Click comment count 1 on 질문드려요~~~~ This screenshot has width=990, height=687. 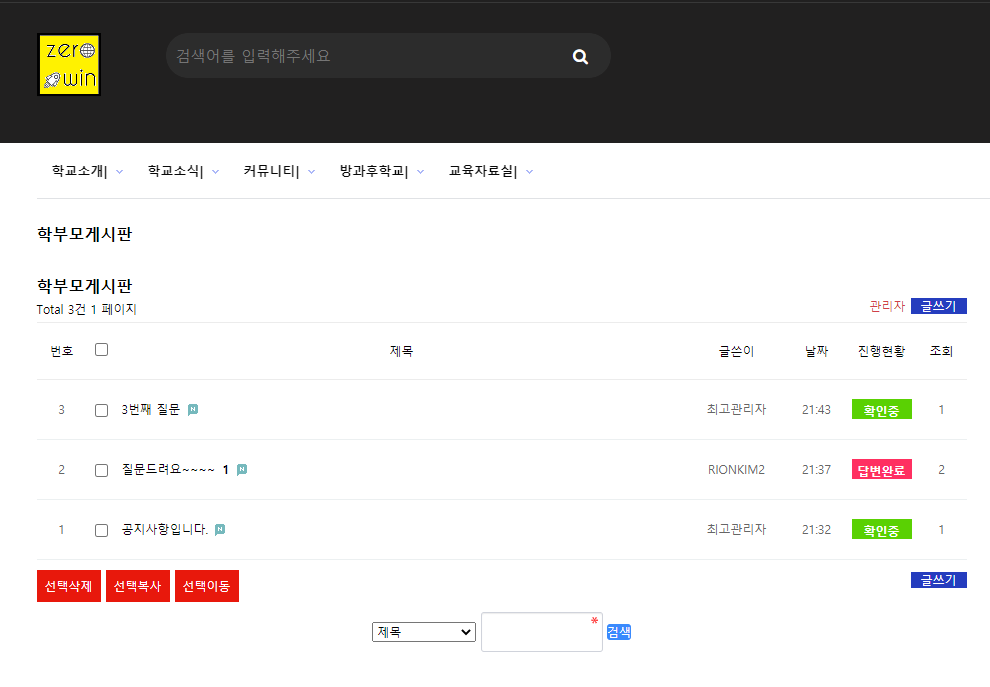(x=225, y=470)
